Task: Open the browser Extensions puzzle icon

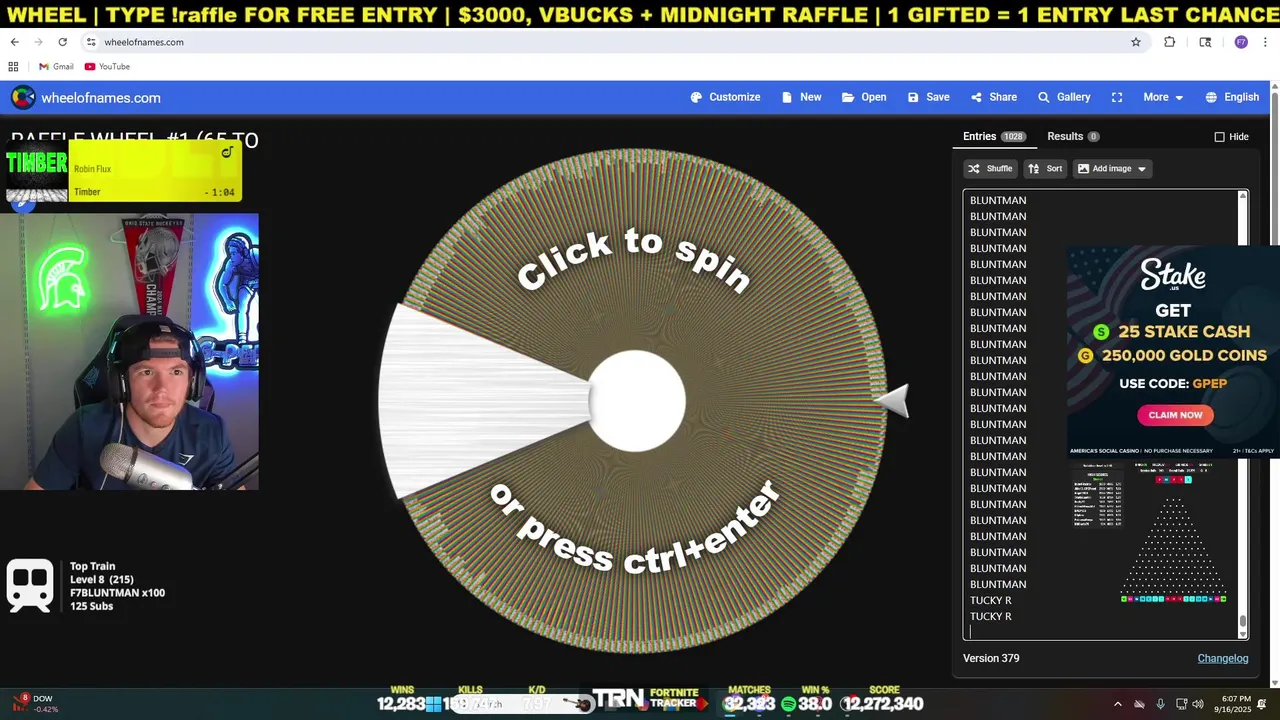Action: (1169, 42)
